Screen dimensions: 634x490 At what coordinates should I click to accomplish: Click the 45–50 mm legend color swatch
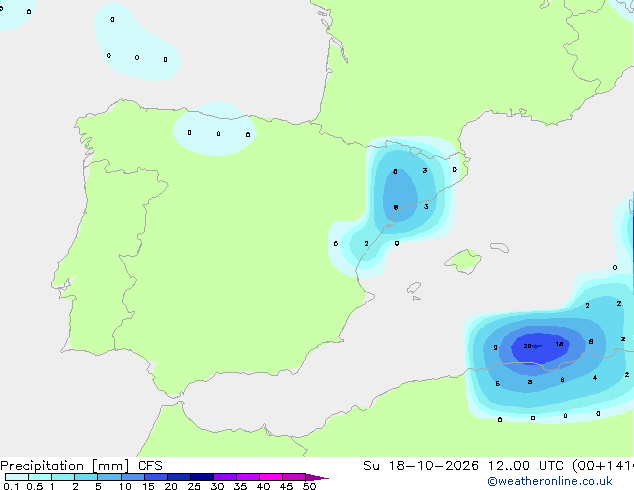[x=294, y=477]
